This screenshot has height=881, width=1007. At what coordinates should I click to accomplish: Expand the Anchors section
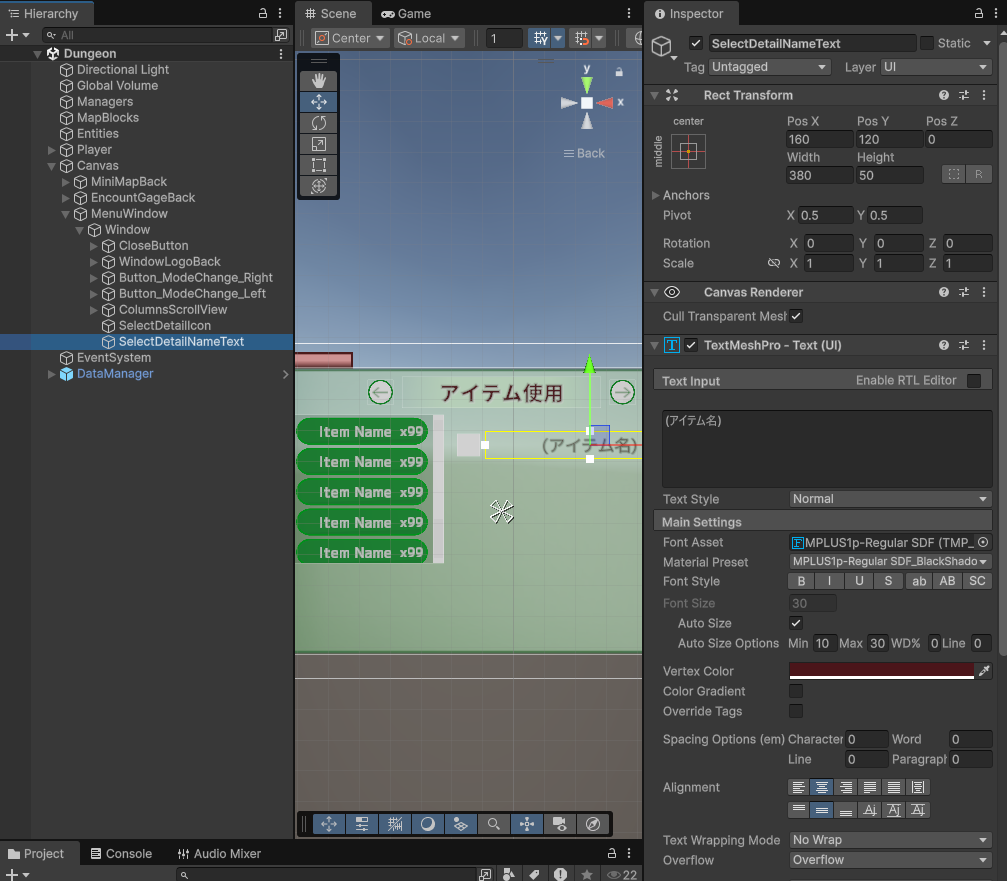656,195
